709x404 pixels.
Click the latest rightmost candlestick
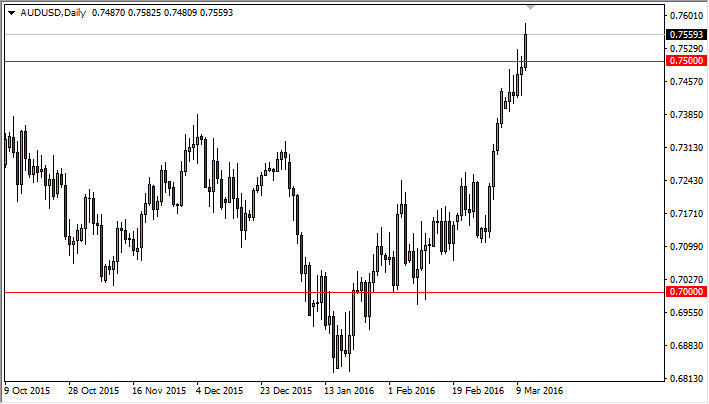point(526,50)
